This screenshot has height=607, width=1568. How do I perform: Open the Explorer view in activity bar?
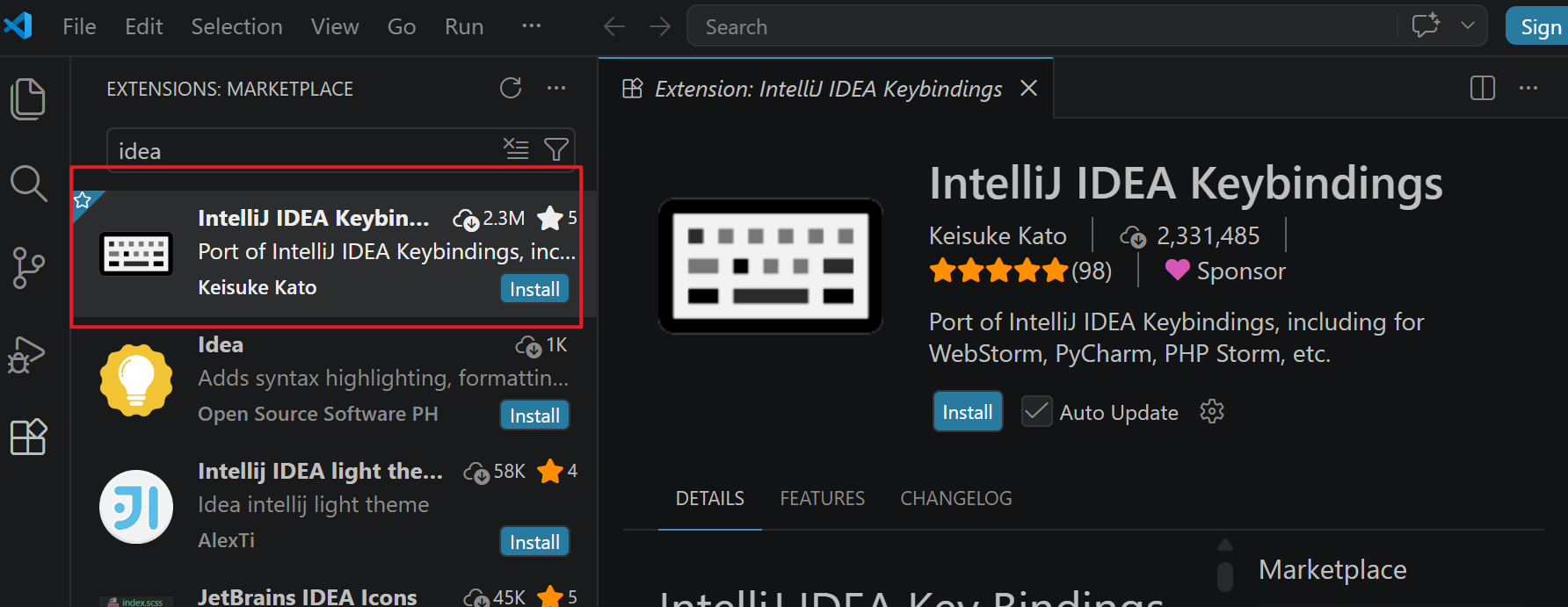pos(28,98)
